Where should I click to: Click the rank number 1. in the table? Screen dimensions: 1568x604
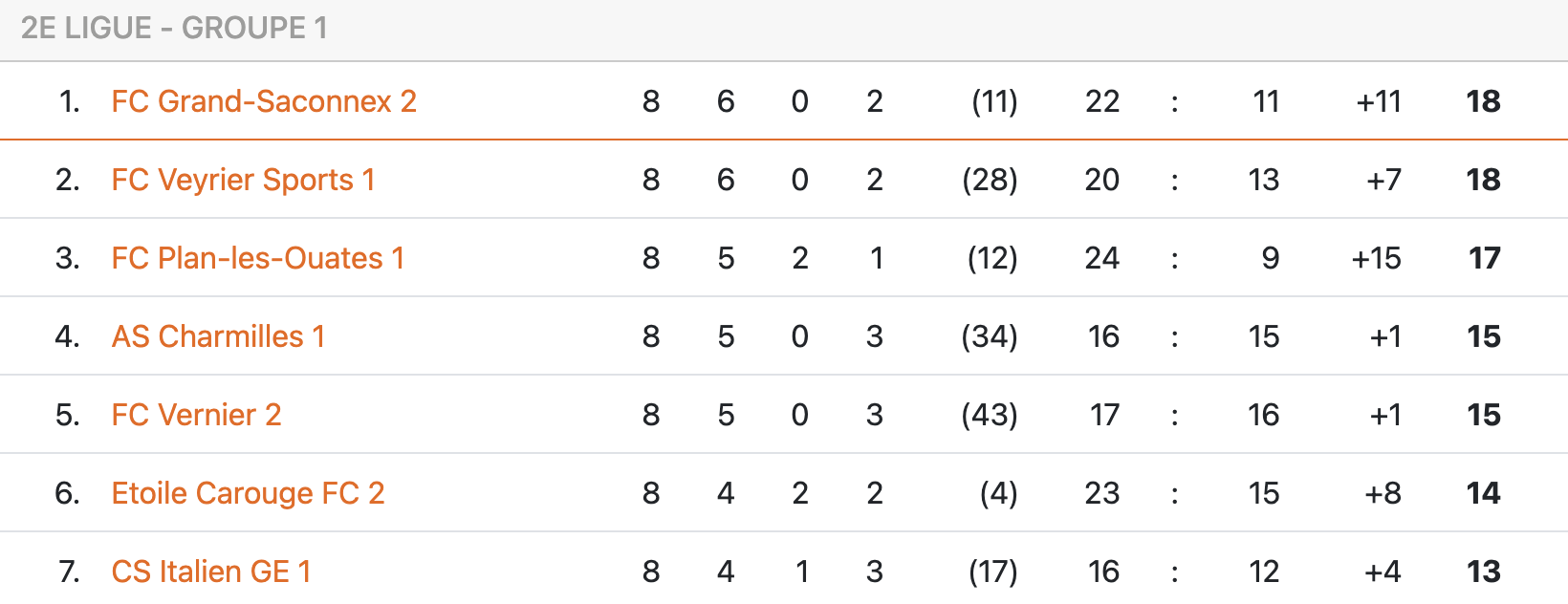coord(69,101)
